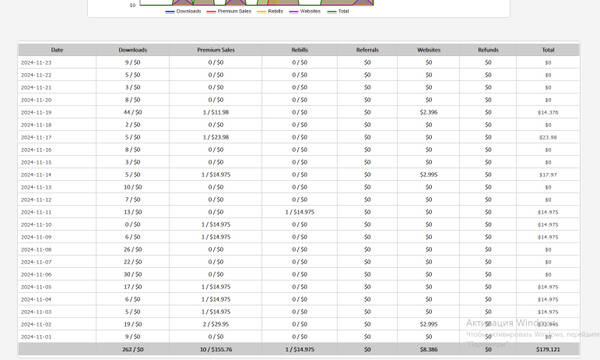The width and height of the screenshot is (600, 360).
Task: Click the 2 / $29.95 premium sales cell
Action: pyautogui.click(x=216, y=324)
